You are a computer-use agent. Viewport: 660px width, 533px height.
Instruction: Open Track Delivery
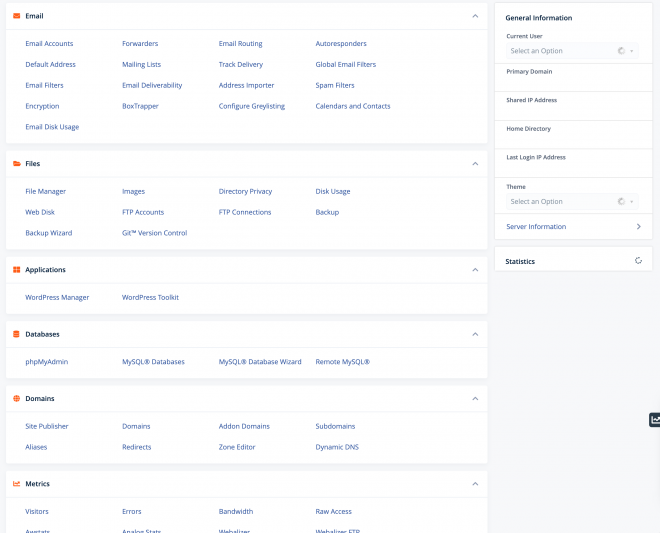(x=241, y=64)
